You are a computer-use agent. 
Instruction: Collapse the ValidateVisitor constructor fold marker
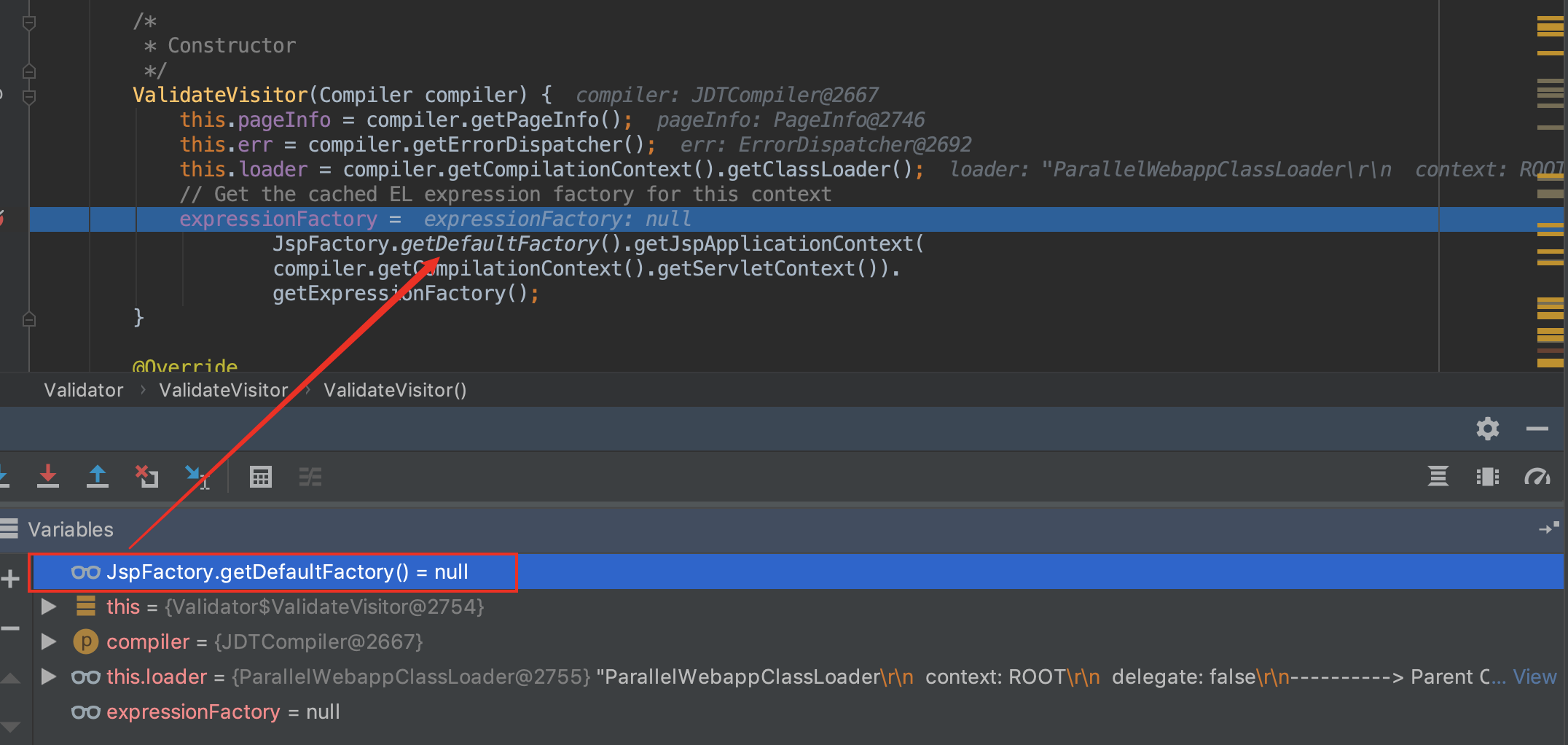29,95
